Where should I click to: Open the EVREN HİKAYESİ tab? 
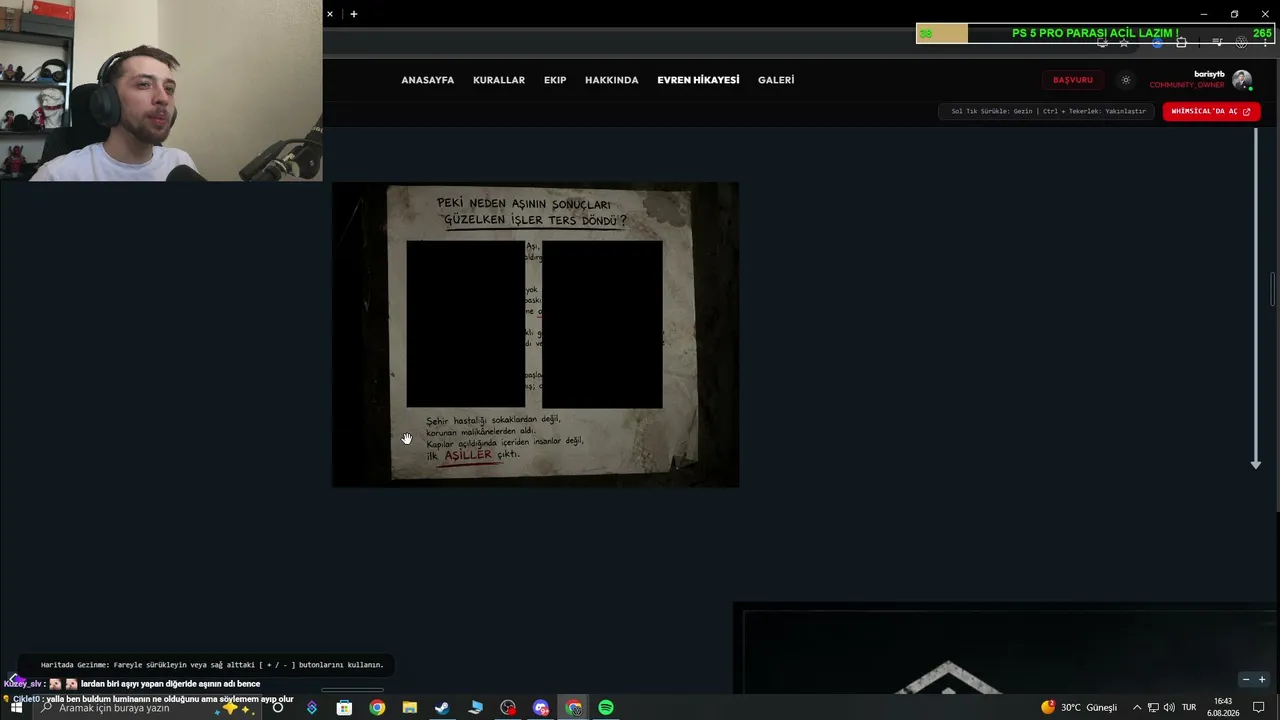pyautogui.click(x=698, y=80)
